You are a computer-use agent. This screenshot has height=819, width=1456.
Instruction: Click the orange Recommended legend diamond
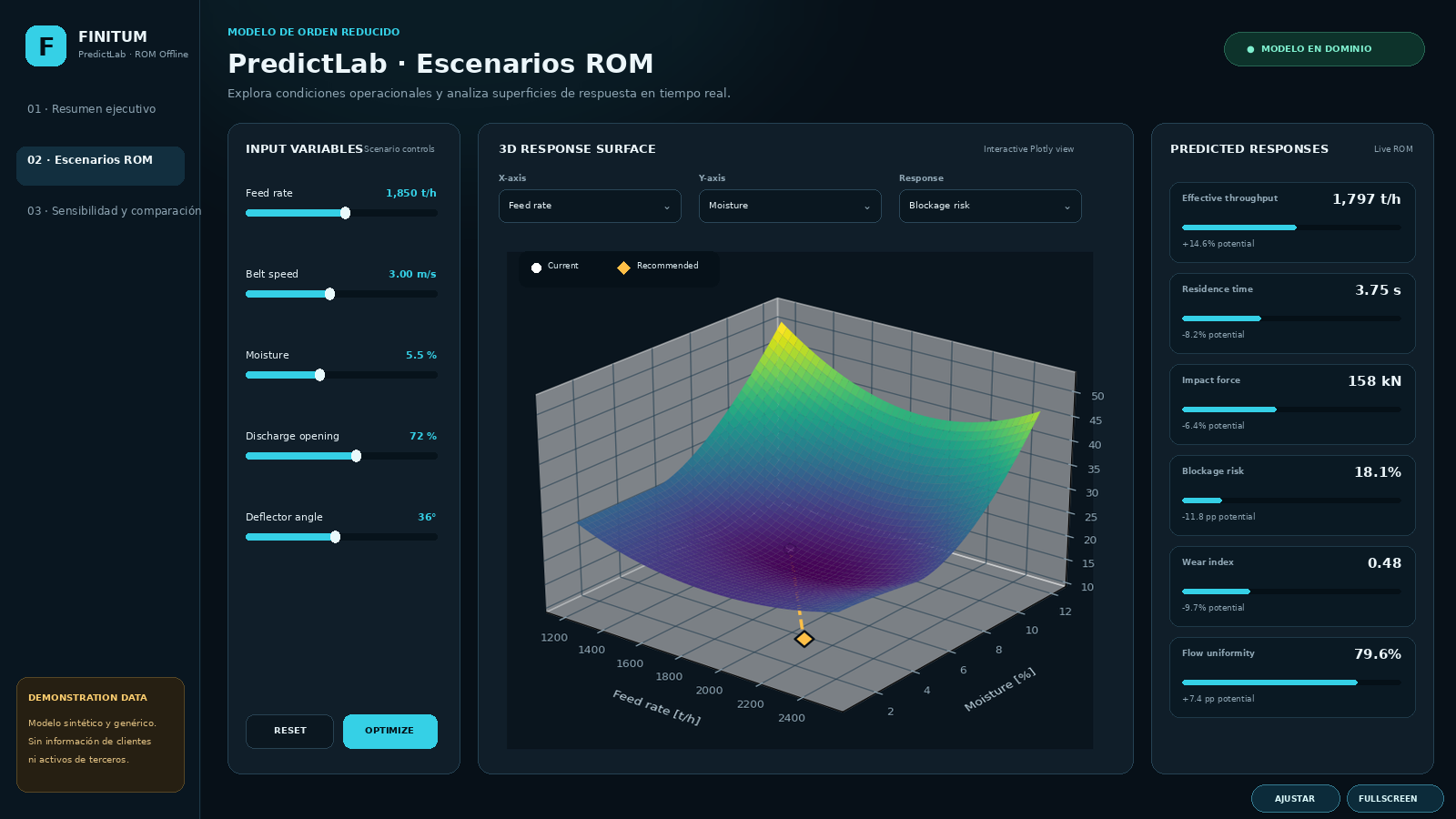click(623, 268)
